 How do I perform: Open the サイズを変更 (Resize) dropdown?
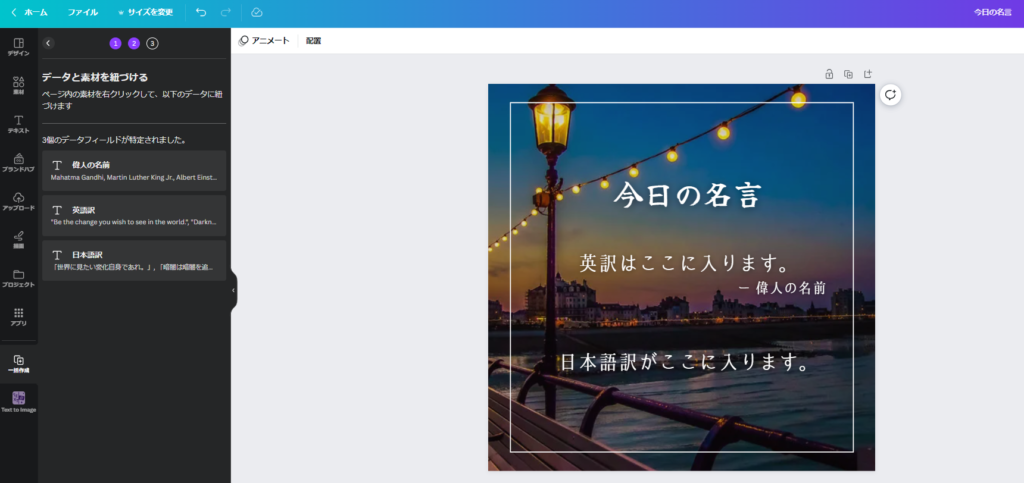[x=145, y=12]
